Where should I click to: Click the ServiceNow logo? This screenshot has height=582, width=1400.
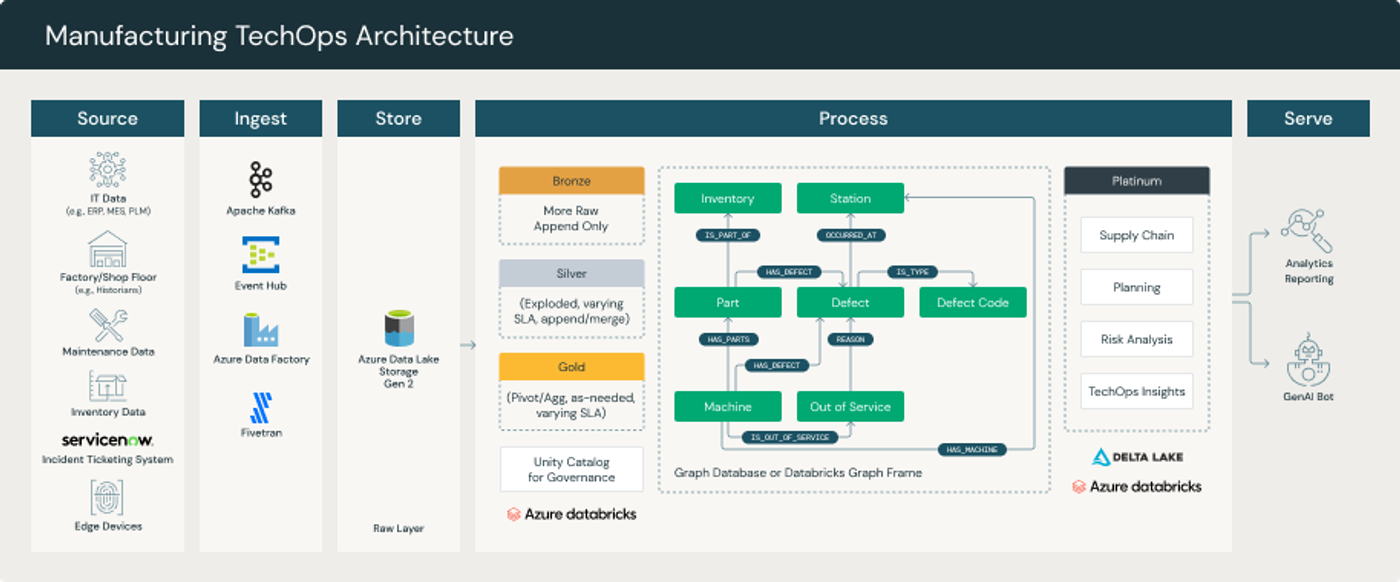[108, 440]
